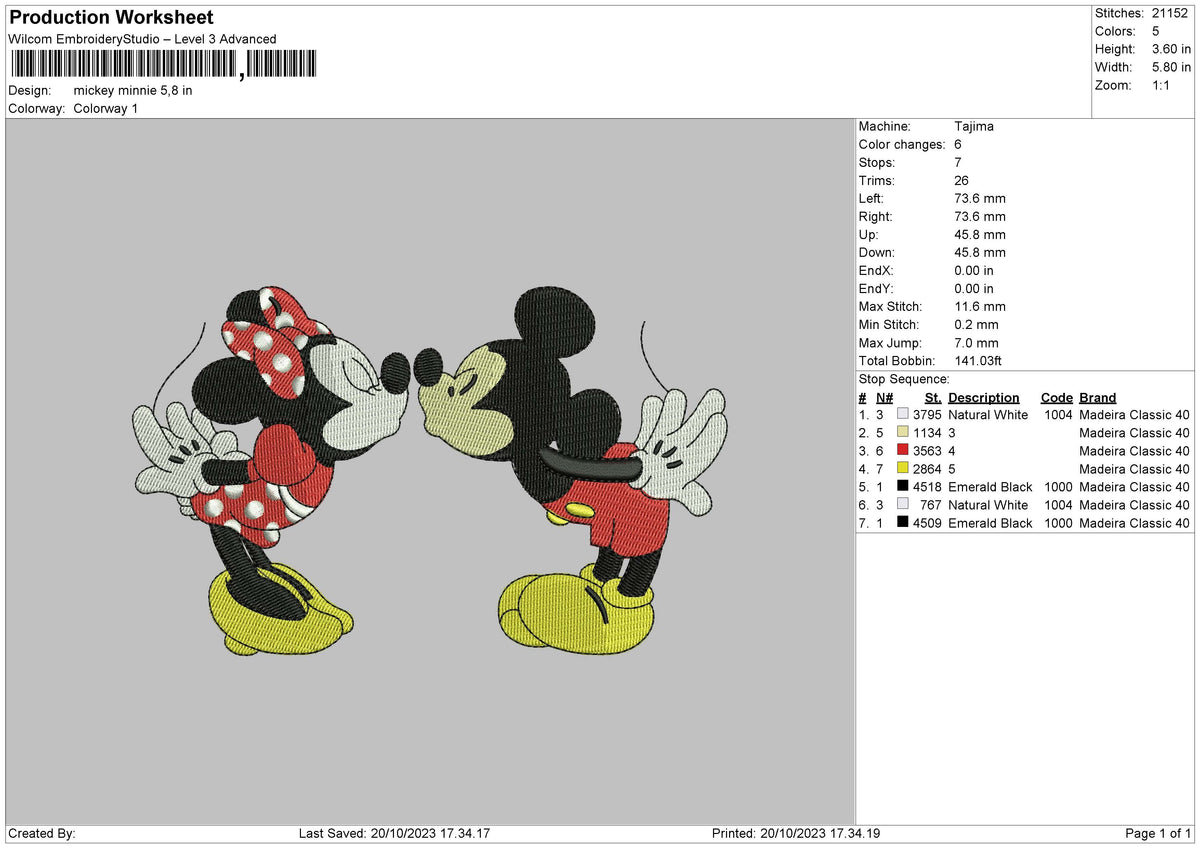The height and width of the screenshot is (848, 1200).
Task: Select 'Emerald Black' in stop row 7
Action: 990,523
